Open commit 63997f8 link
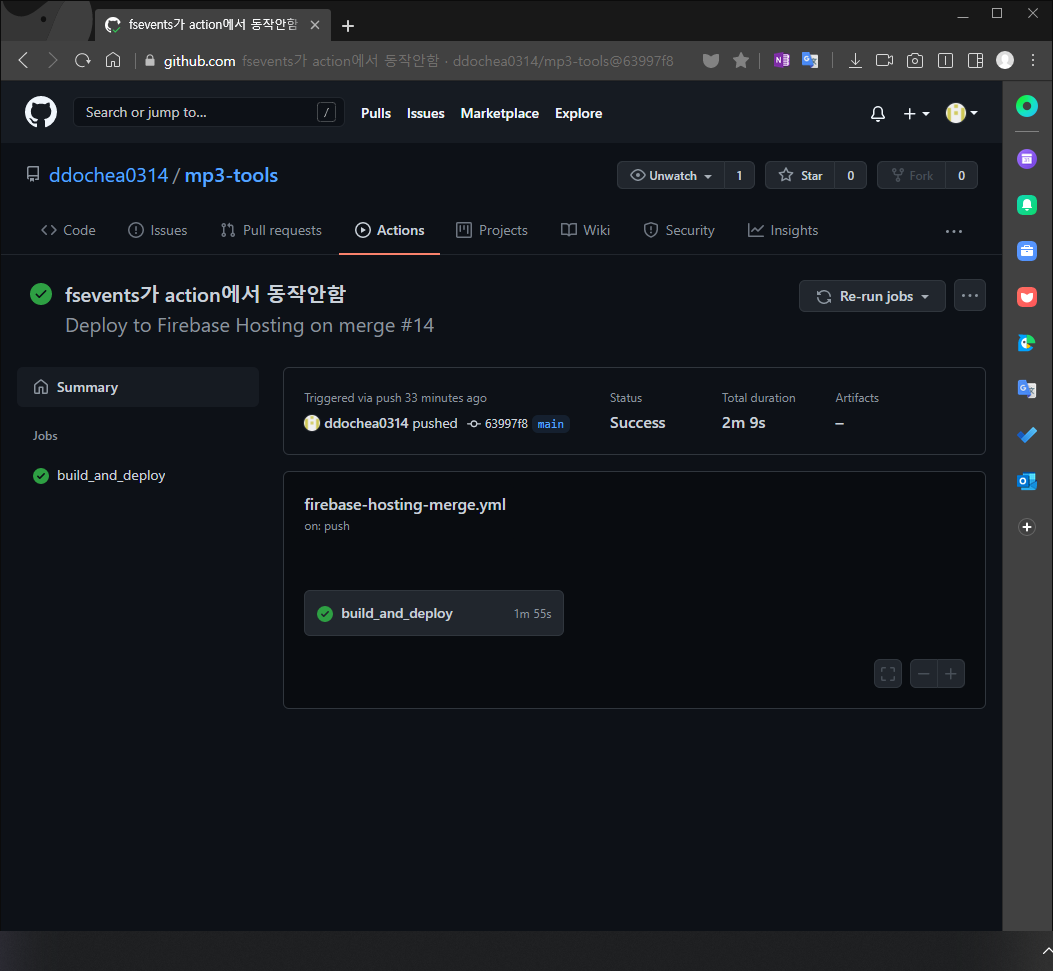 coord(506,424)
